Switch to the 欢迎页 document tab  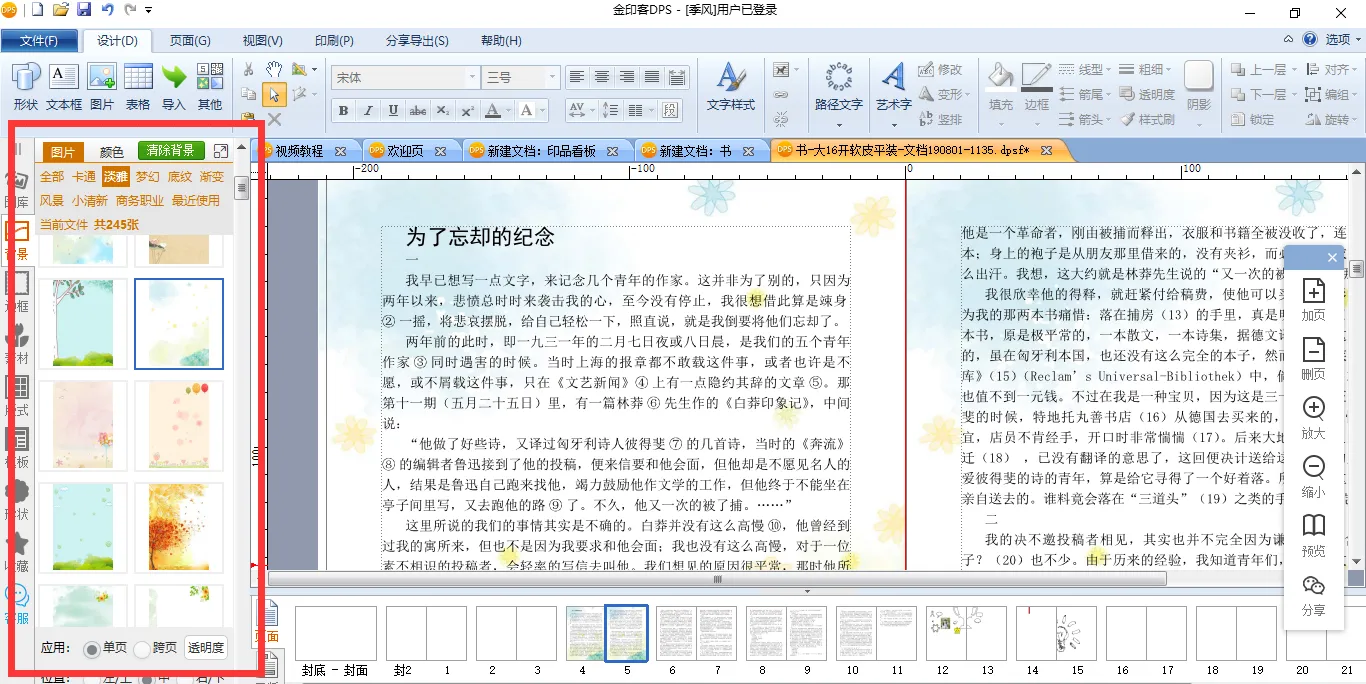point(403,151)
